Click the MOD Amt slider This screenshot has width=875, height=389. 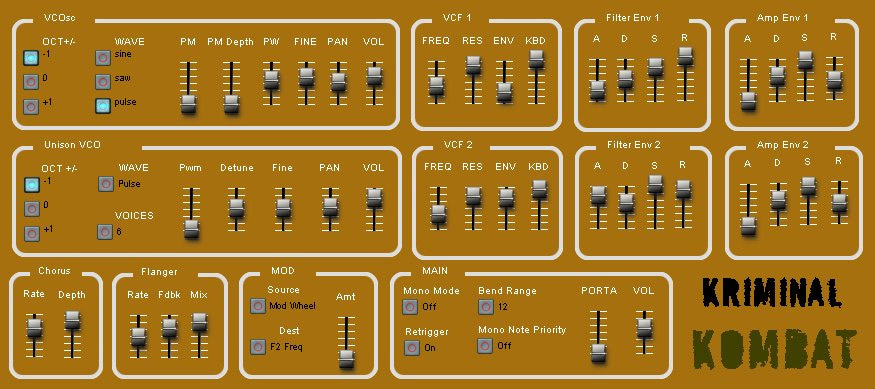tap(347, 358)
